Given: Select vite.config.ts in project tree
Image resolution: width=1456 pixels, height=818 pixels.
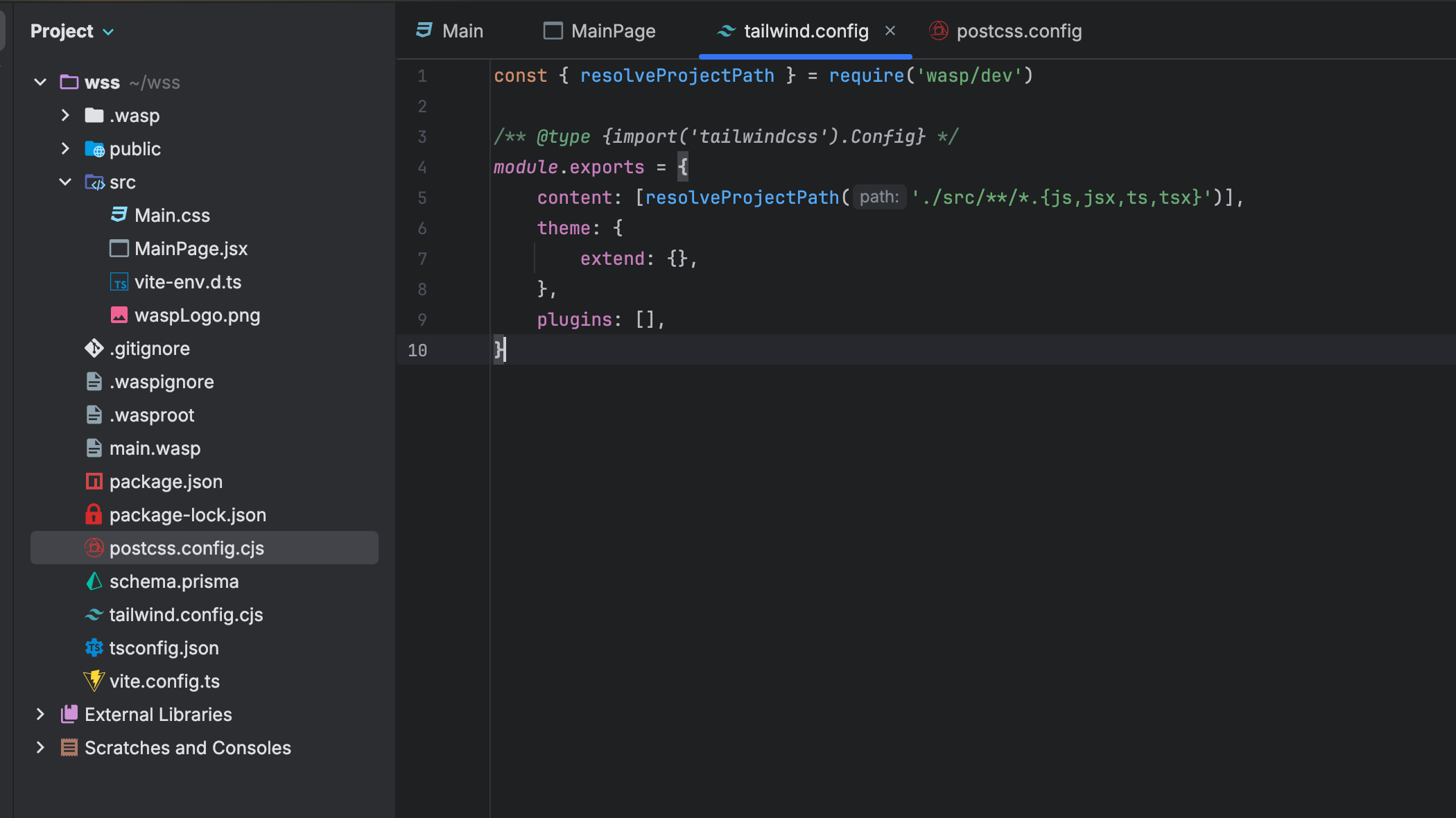Looking at the screenshot, I should point(205,681).
